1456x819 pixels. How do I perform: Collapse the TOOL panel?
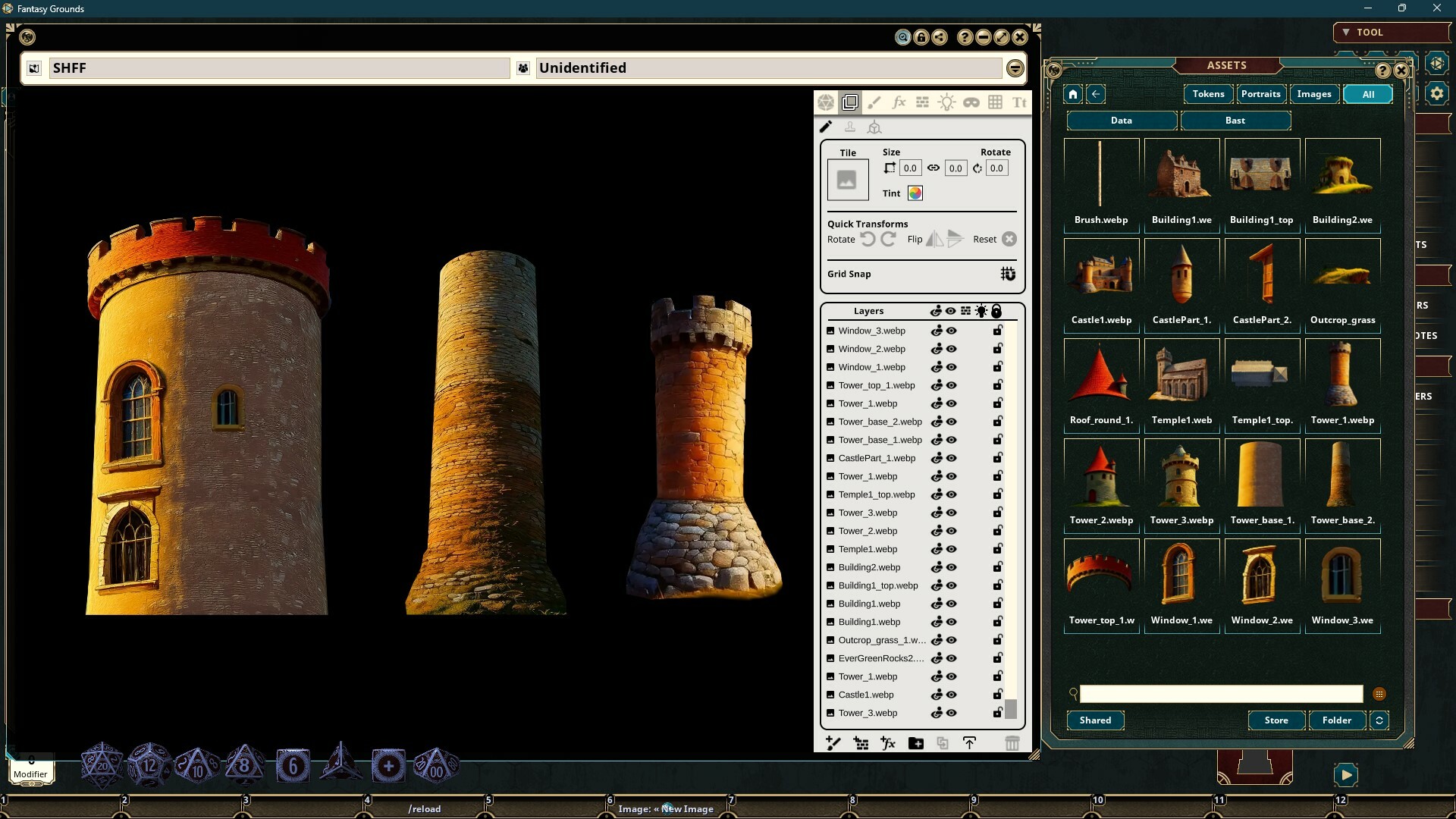(x=1345, y=33)
